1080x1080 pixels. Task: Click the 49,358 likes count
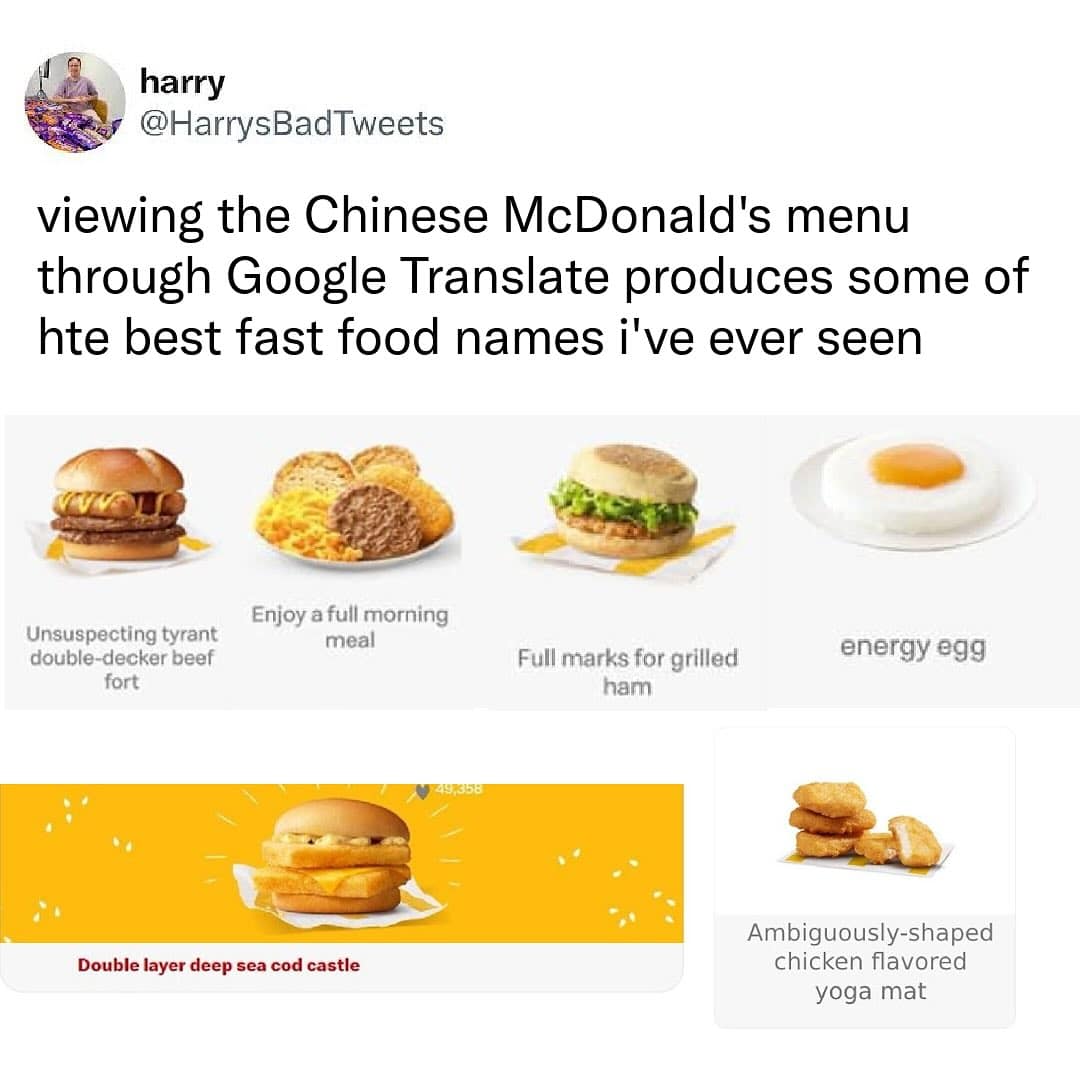tap(460, 789)
